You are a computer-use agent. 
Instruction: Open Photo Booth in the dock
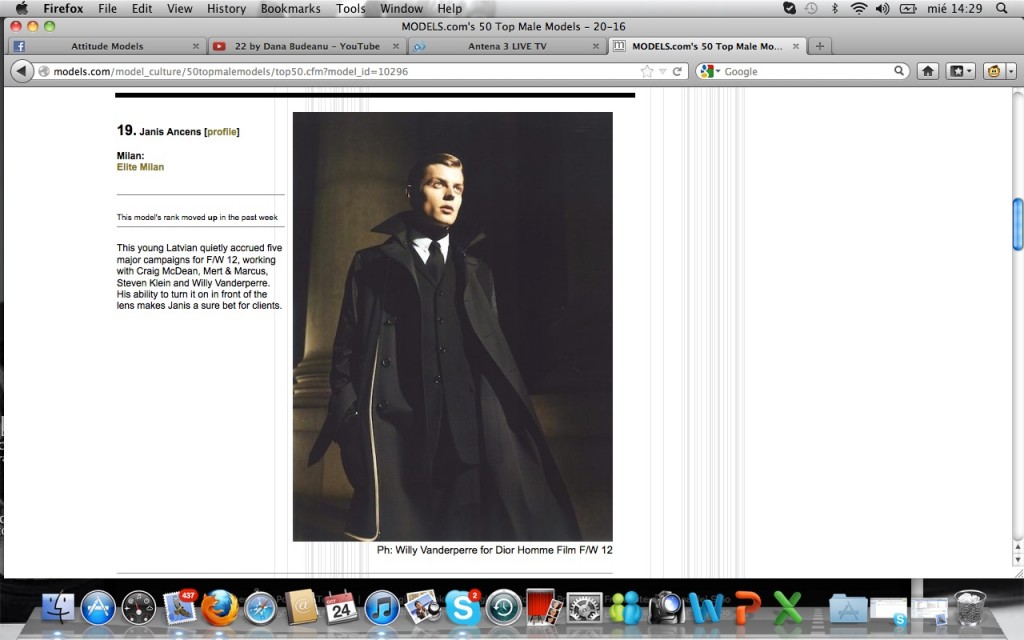coord(542,607)
